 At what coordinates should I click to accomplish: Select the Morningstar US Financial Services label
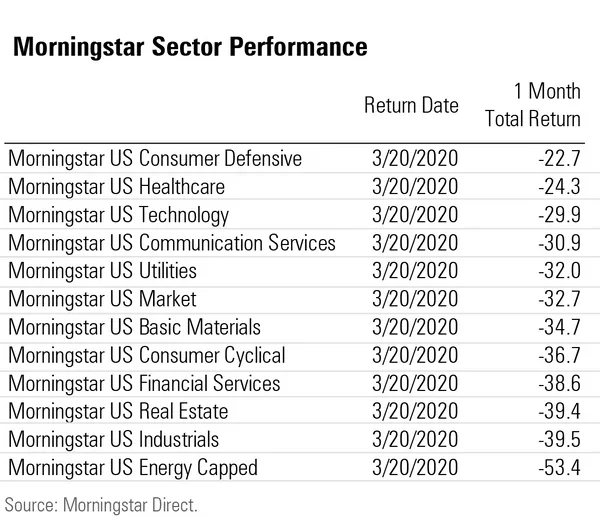click(x=144, y=384)
